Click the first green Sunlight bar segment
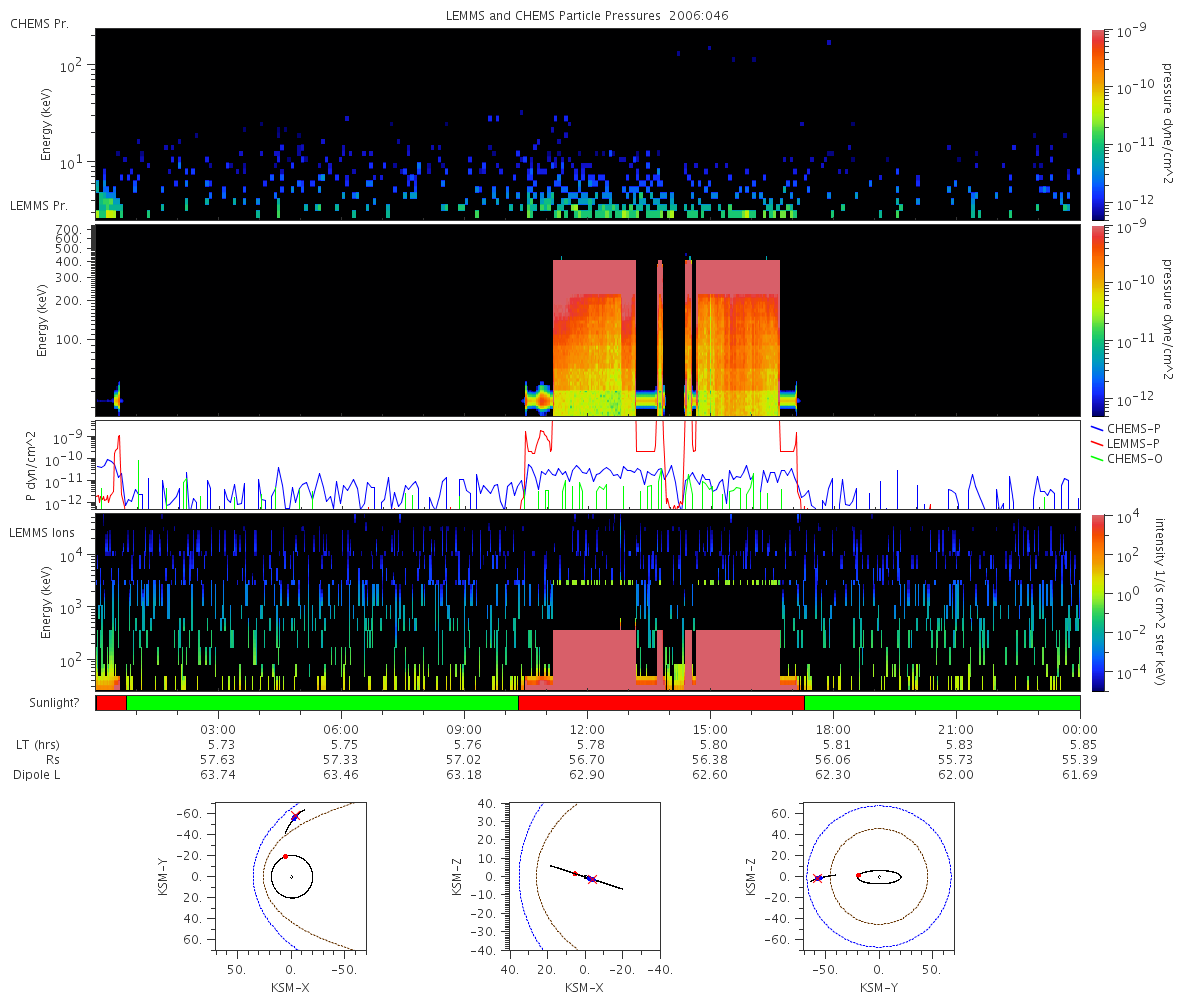1200x1000 pixels. (322, 703)
